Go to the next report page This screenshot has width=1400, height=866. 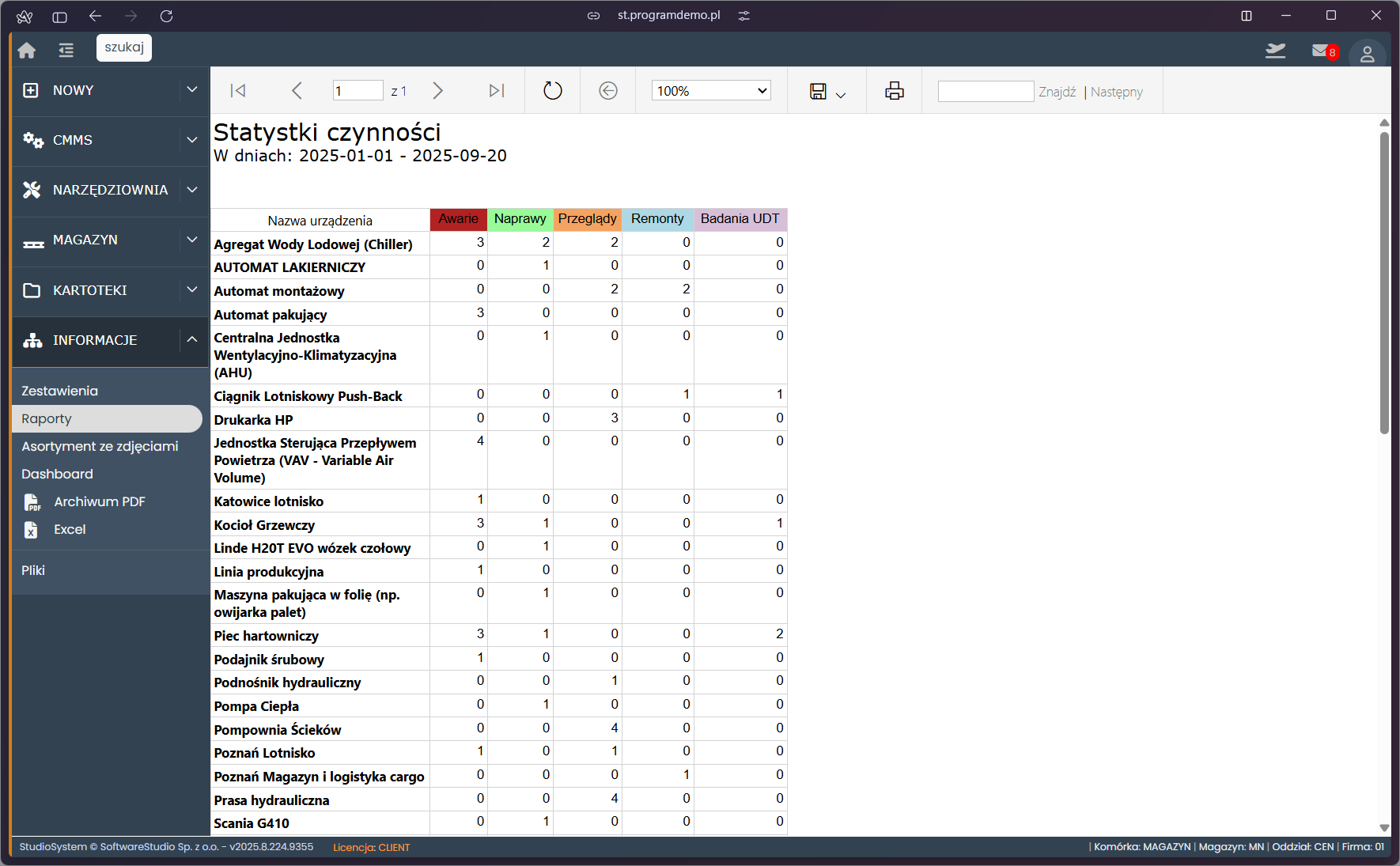pos(437,91)
